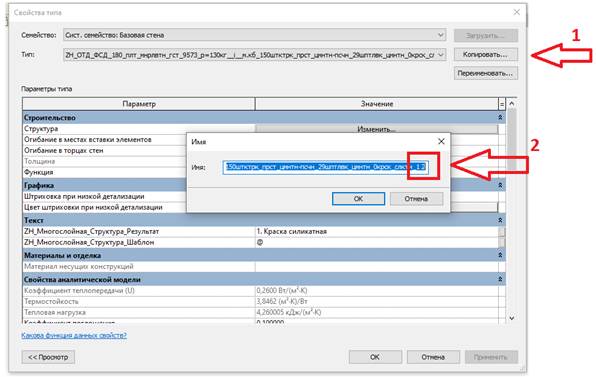Click the Изменить button for Структура
The image size is (596, 377).
376,129
